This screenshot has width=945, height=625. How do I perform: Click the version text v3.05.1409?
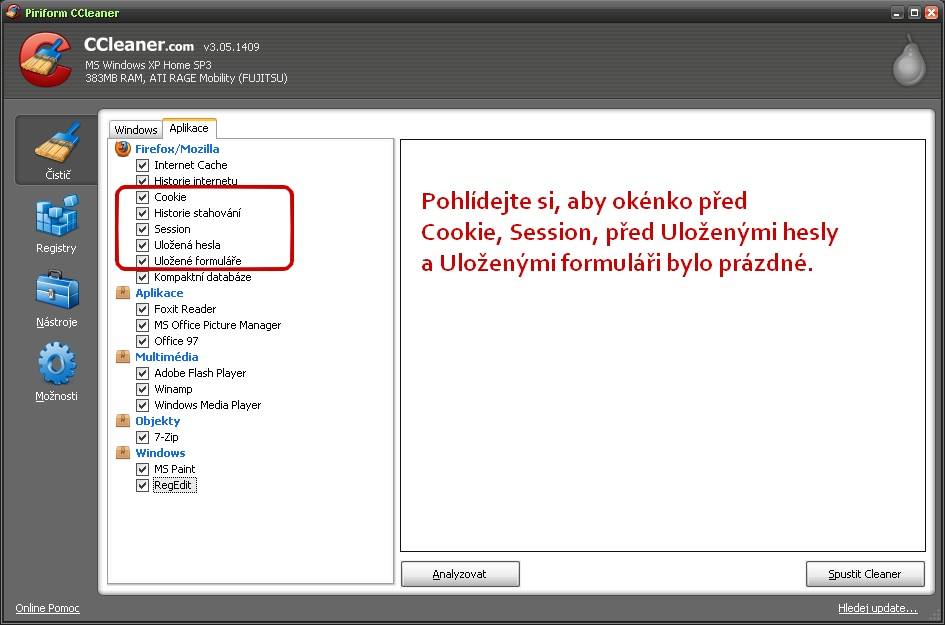pos(231,47)
